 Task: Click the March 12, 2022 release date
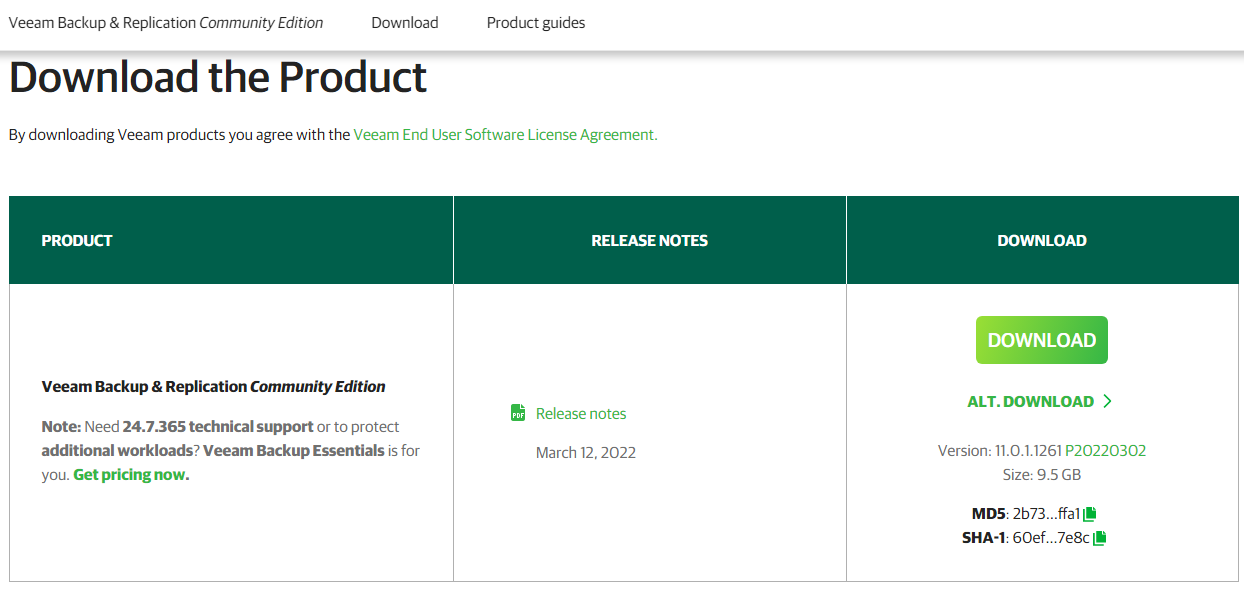[586, 452]
